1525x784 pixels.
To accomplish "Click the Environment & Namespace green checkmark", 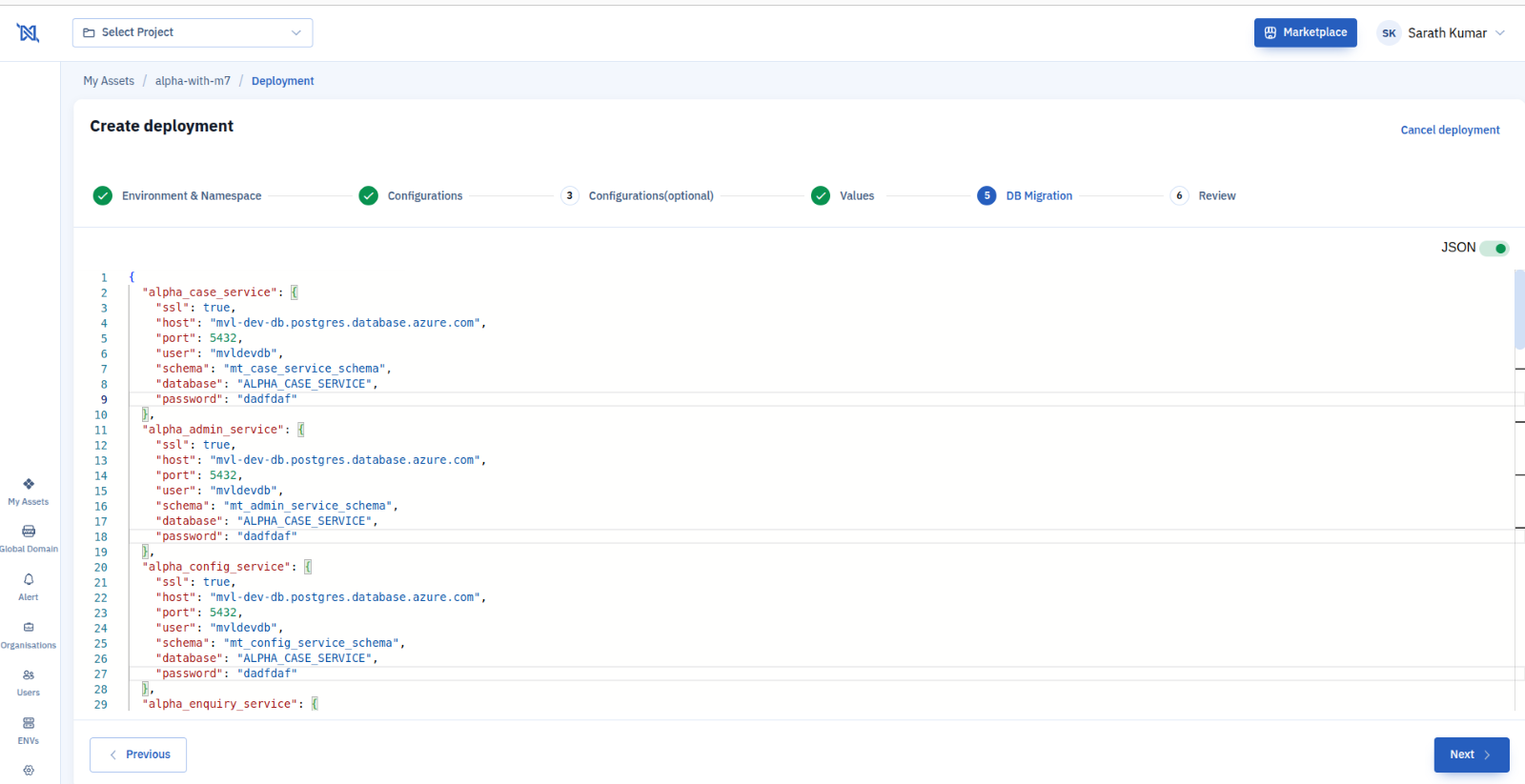I will (x=103, y=195).
